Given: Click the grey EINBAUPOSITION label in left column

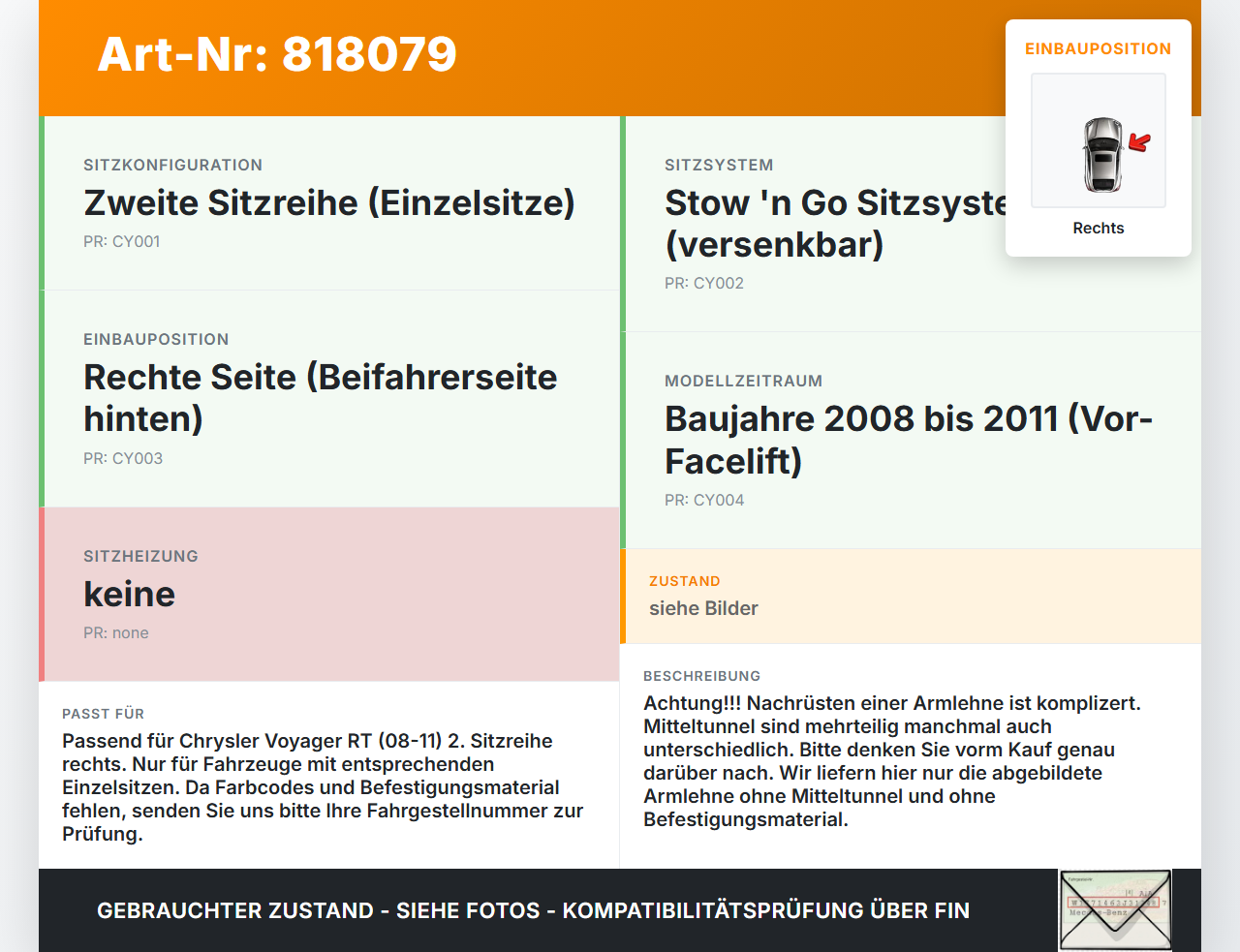Looking at the screenshot, I should 156,339.
